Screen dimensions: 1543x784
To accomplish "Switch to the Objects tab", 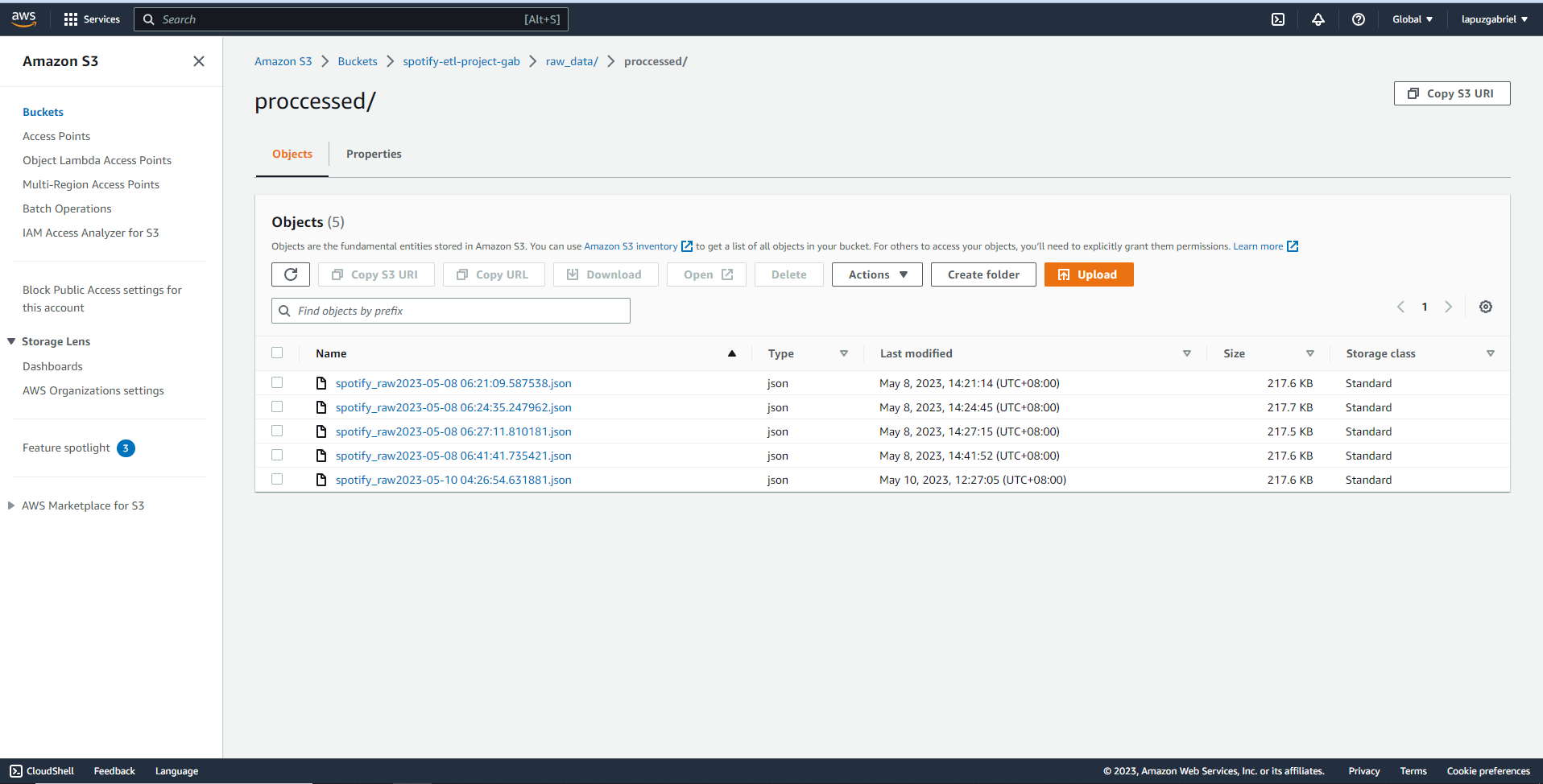I will coord(292,154).
